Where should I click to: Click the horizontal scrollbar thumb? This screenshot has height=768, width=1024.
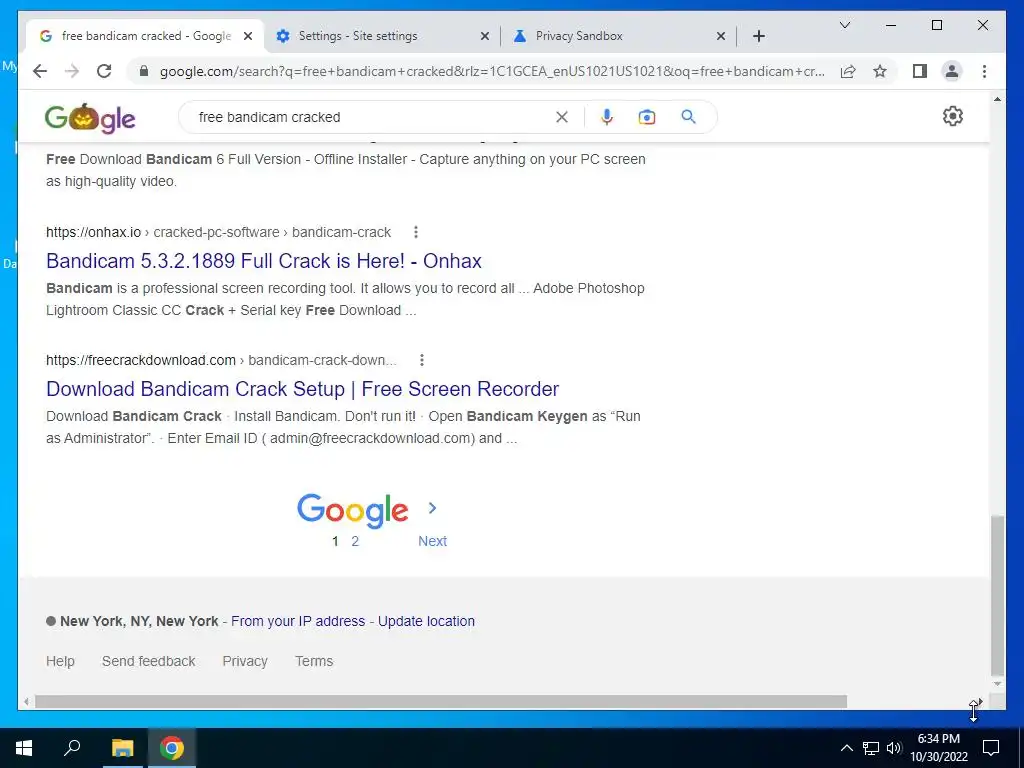441,702
